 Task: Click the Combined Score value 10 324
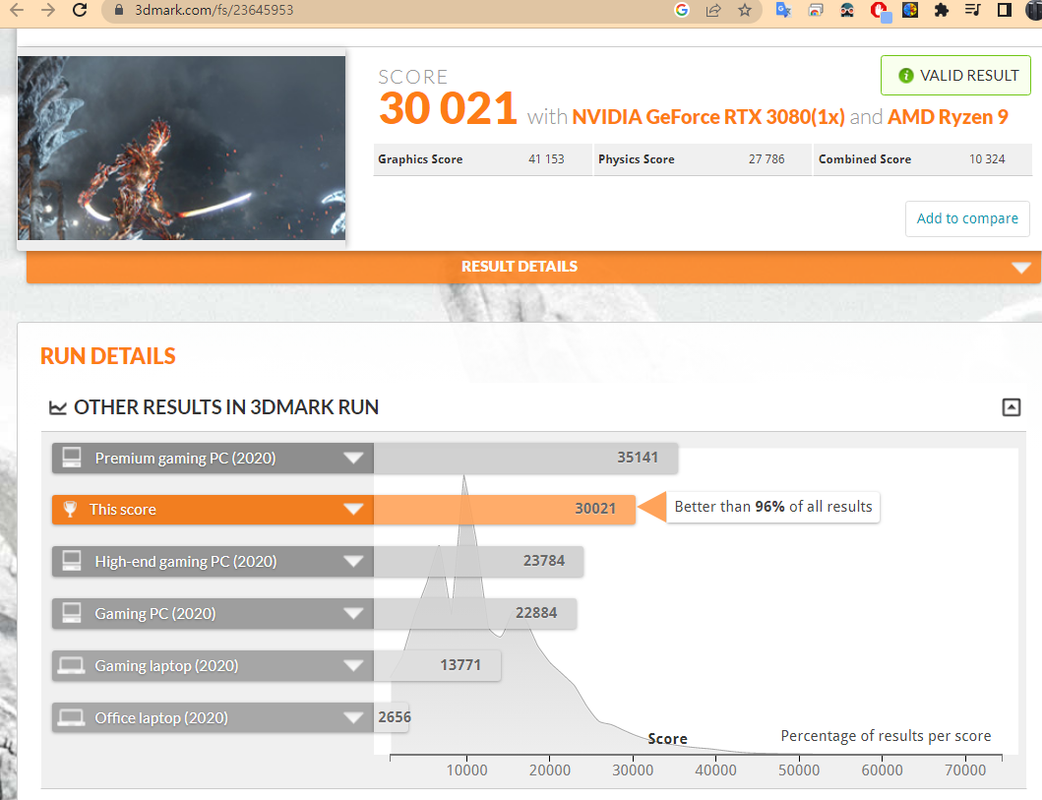(987, 159)
